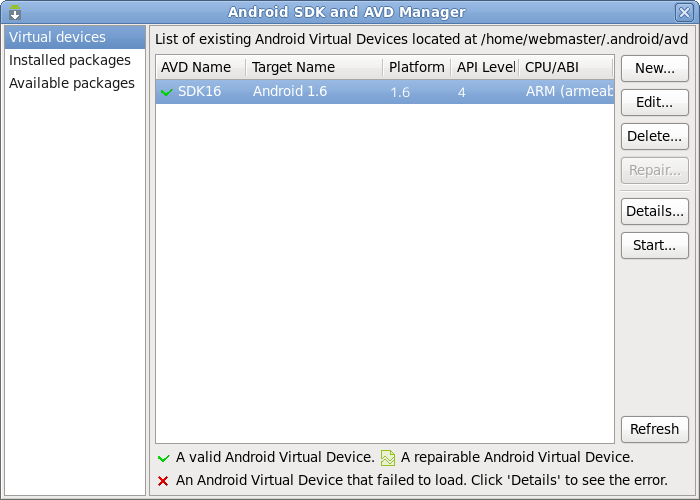The width and height of the screenshot is (700, 500).
Task: Click the Android SDK download icon in title bar
Action: pos(15,12)
